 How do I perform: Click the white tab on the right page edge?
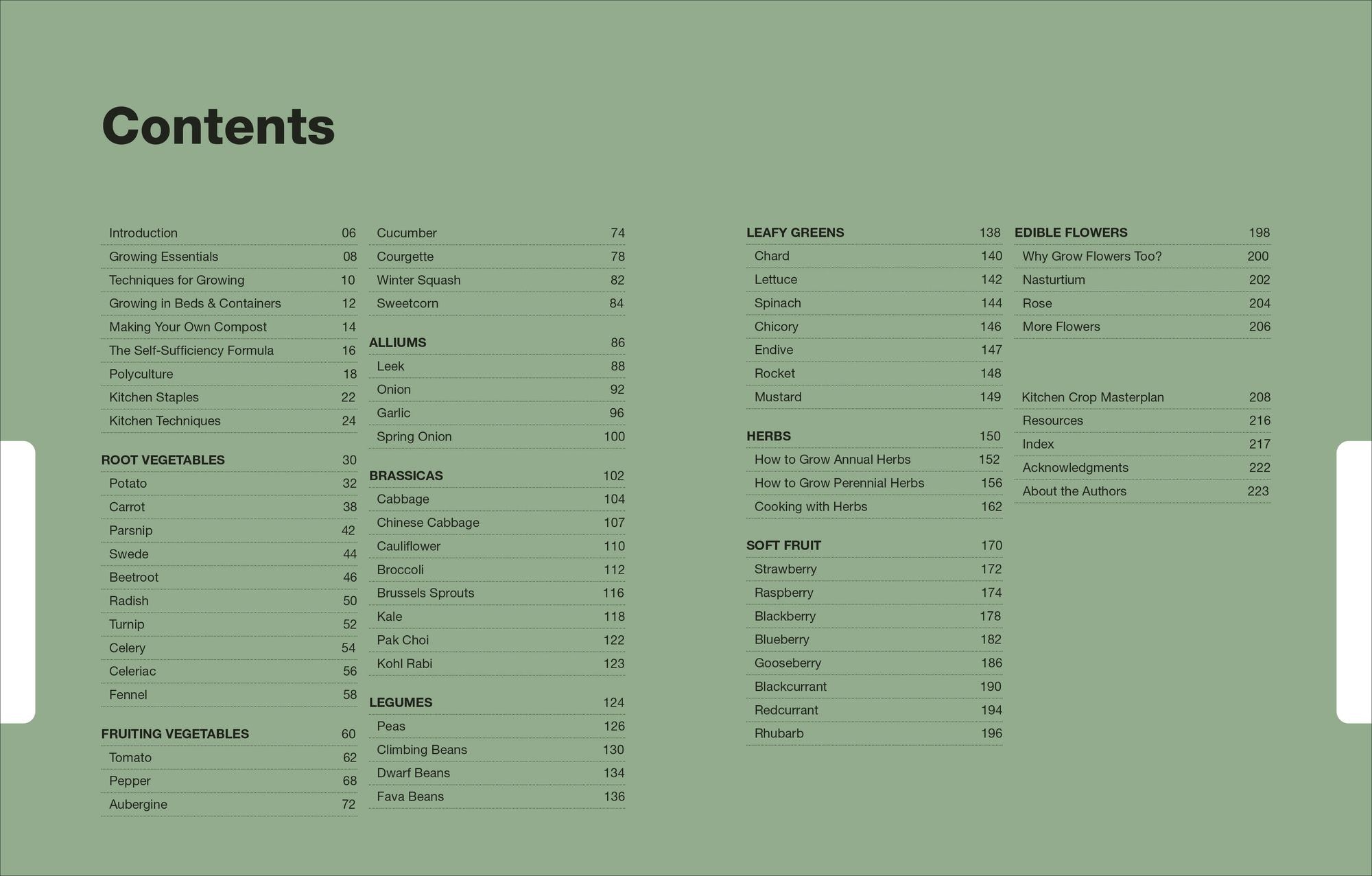[x=1354, y=582]
